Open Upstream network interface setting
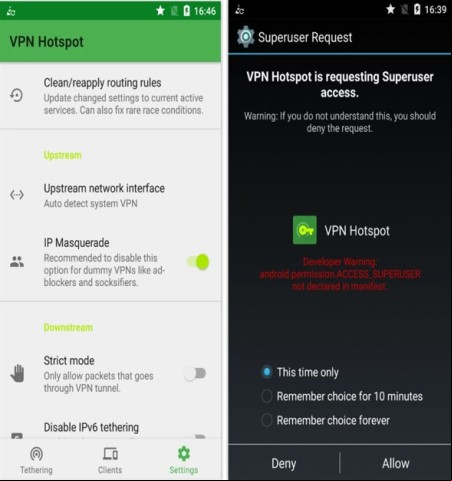Viewport: 452px width, 481px height. point(110,195)
